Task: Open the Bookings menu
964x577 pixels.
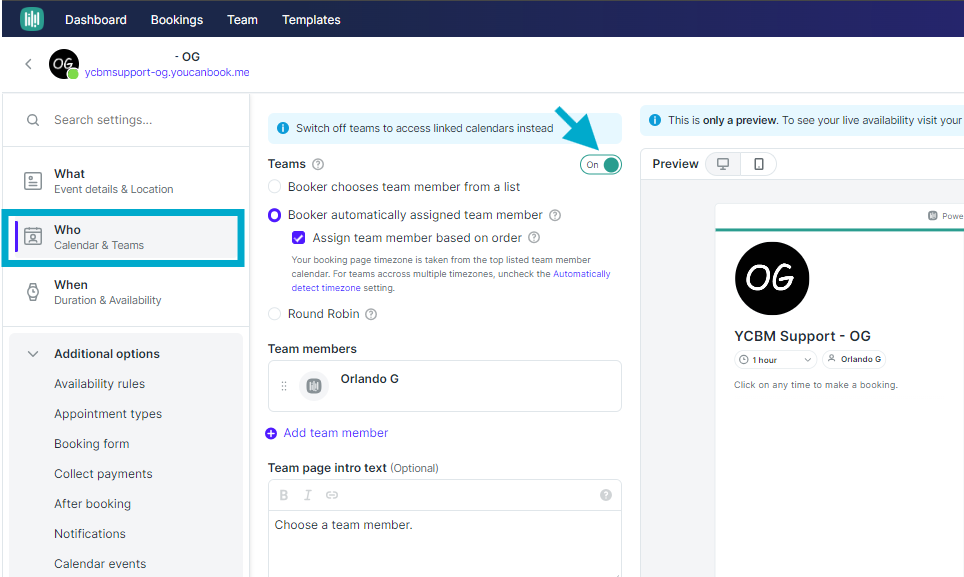Action: tap(177, 20)
